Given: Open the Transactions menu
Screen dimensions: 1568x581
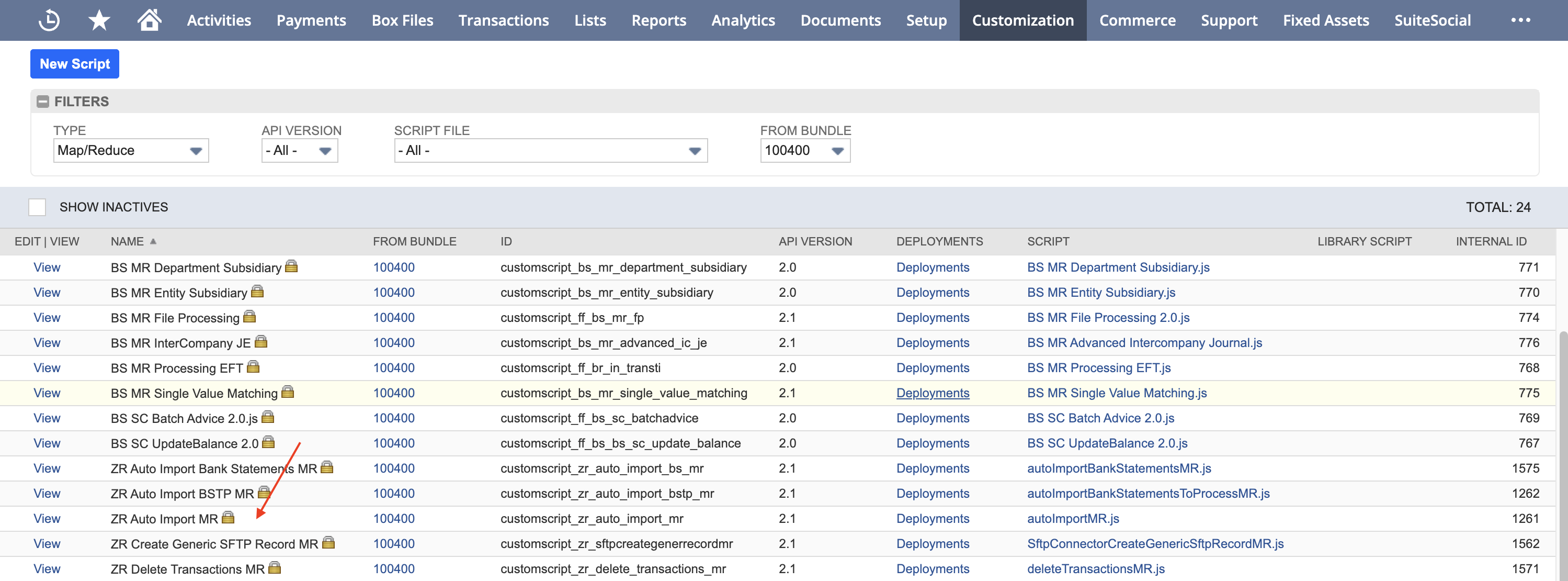Looking at the screenshot, I should pos(503,20).
